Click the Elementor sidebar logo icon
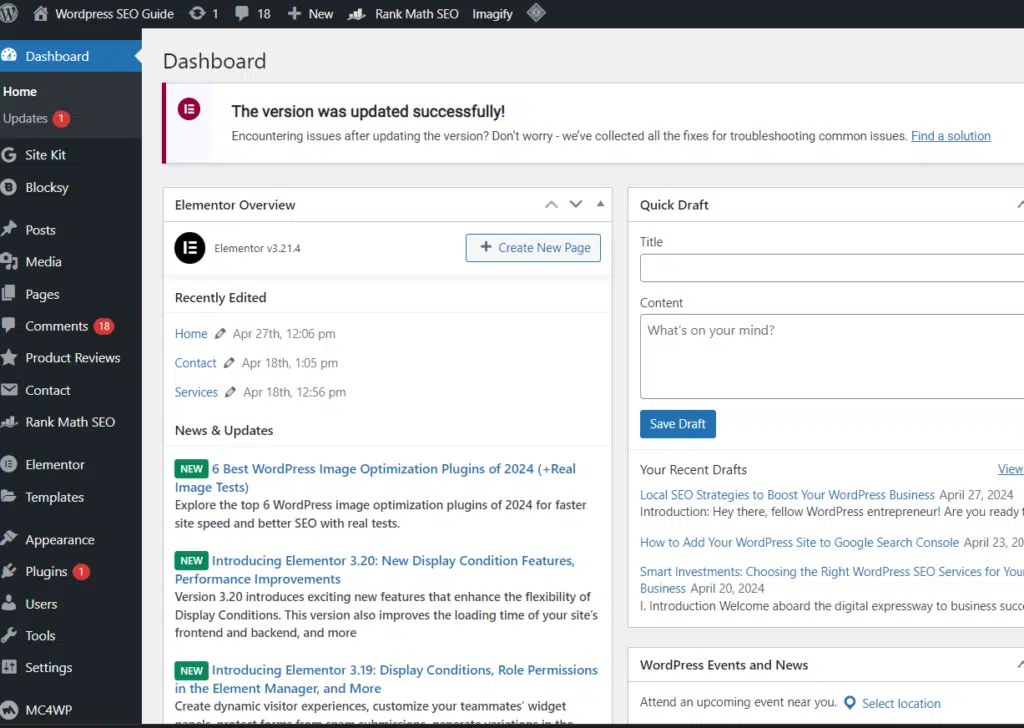The height and width of the screenshot is (728, 1024). coord(9,464)
